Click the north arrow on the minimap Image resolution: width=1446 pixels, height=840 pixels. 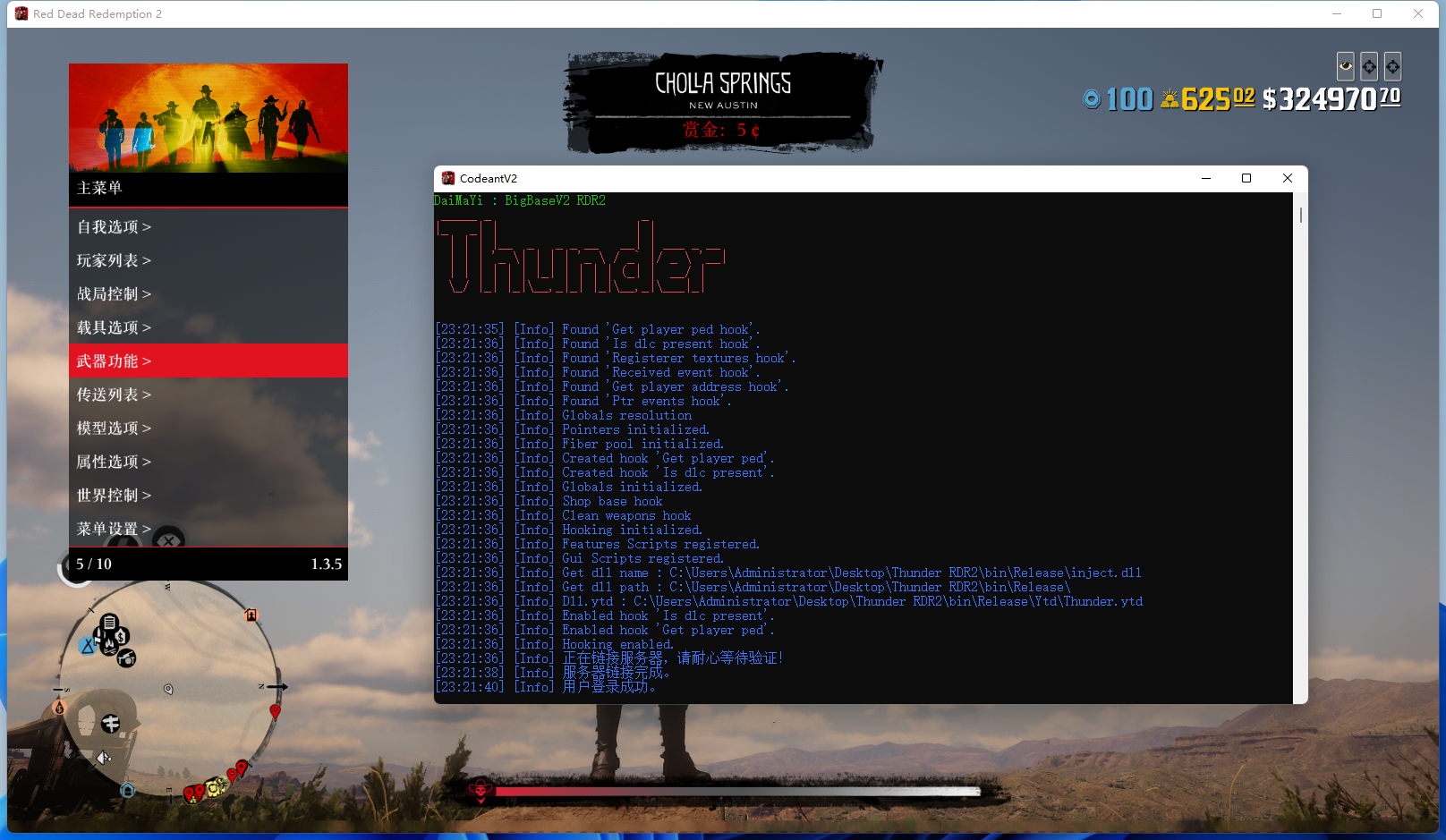coord(277,687)
